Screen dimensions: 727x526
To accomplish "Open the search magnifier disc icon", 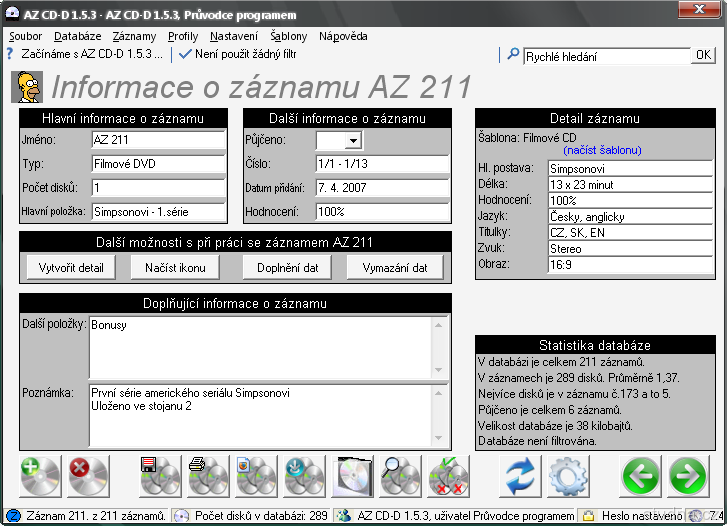I will 400,476.
